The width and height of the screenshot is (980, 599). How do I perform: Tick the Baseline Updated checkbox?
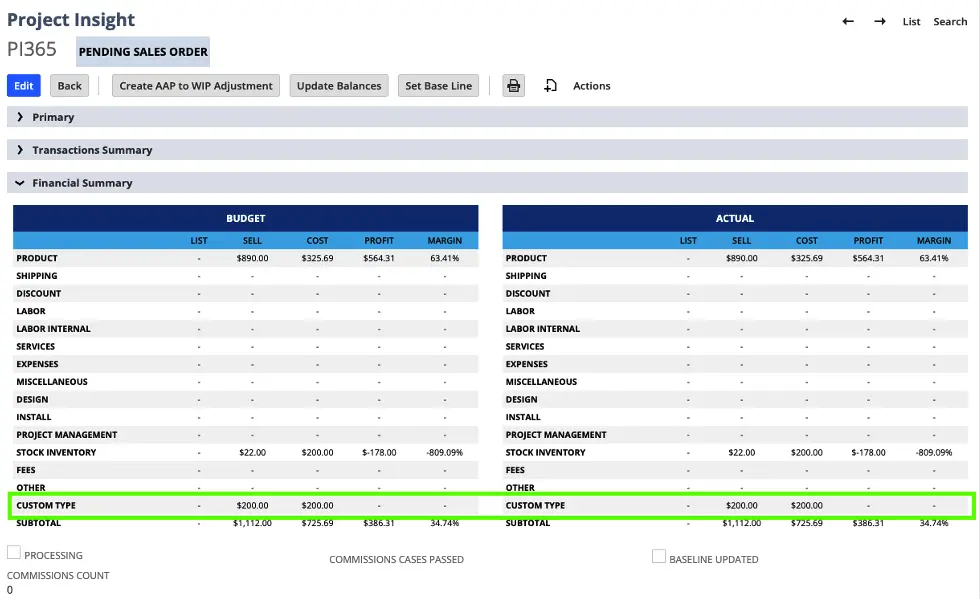point(659,556)
